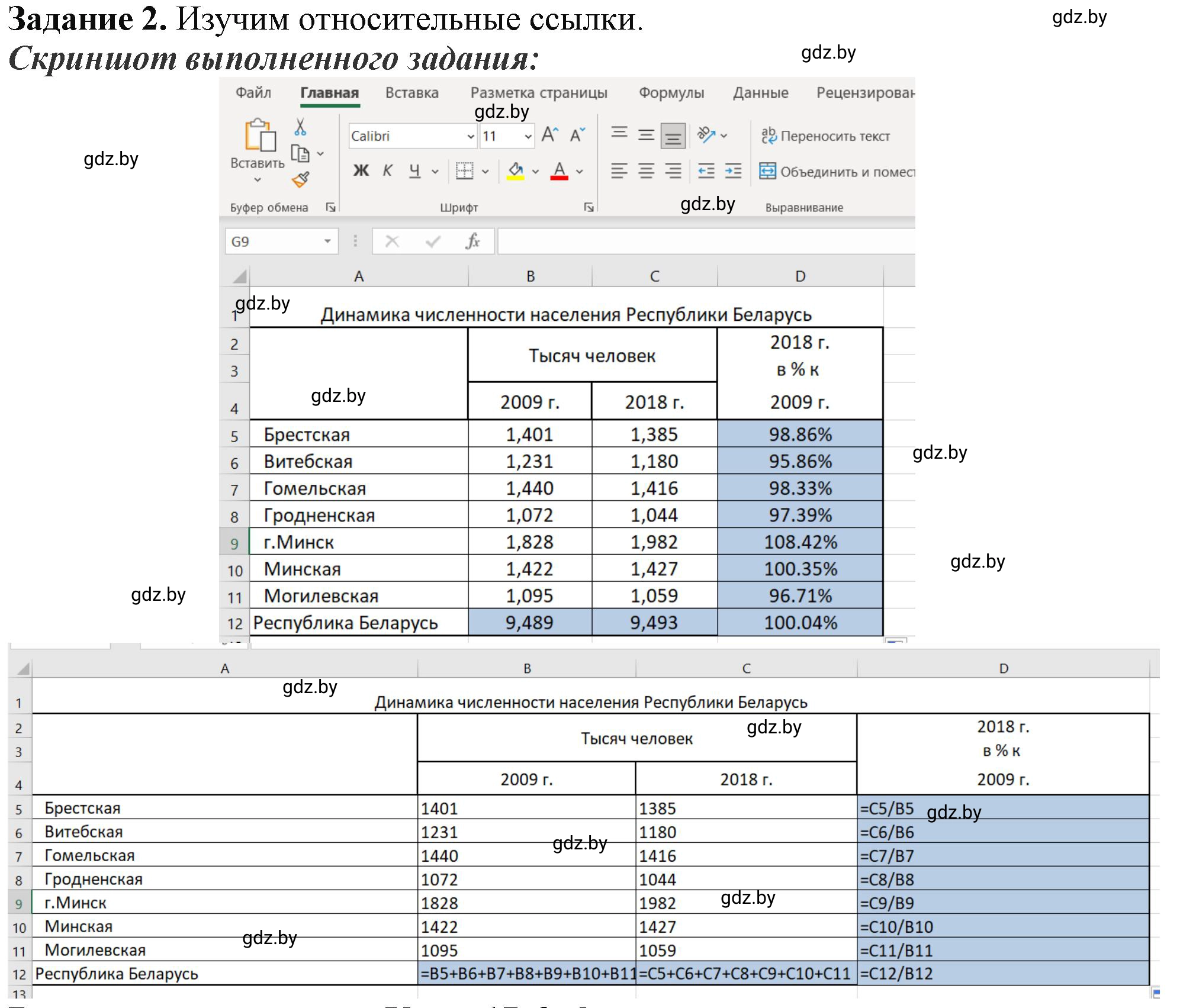The image size is (1180, 1008).
Task: Toggle bold Ж formatting
Action: [x=361, y=171]
